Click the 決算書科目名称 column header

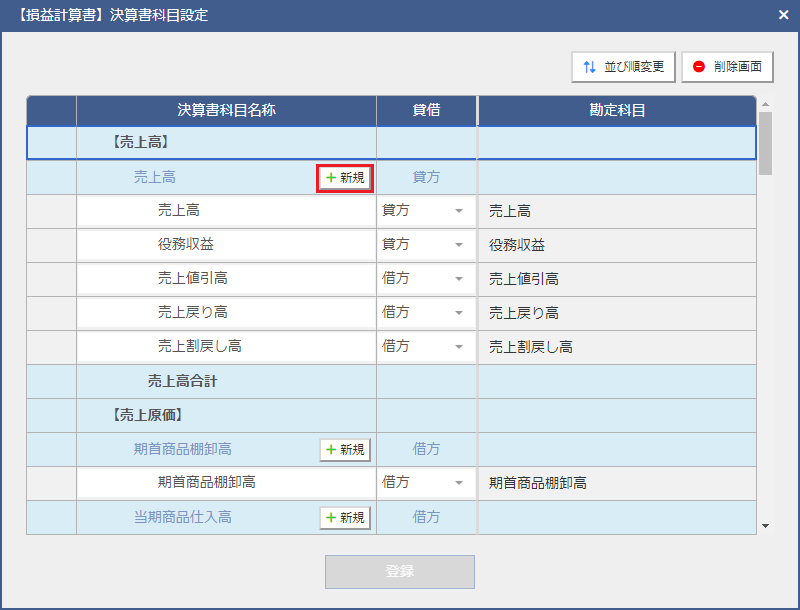point(226,111)
